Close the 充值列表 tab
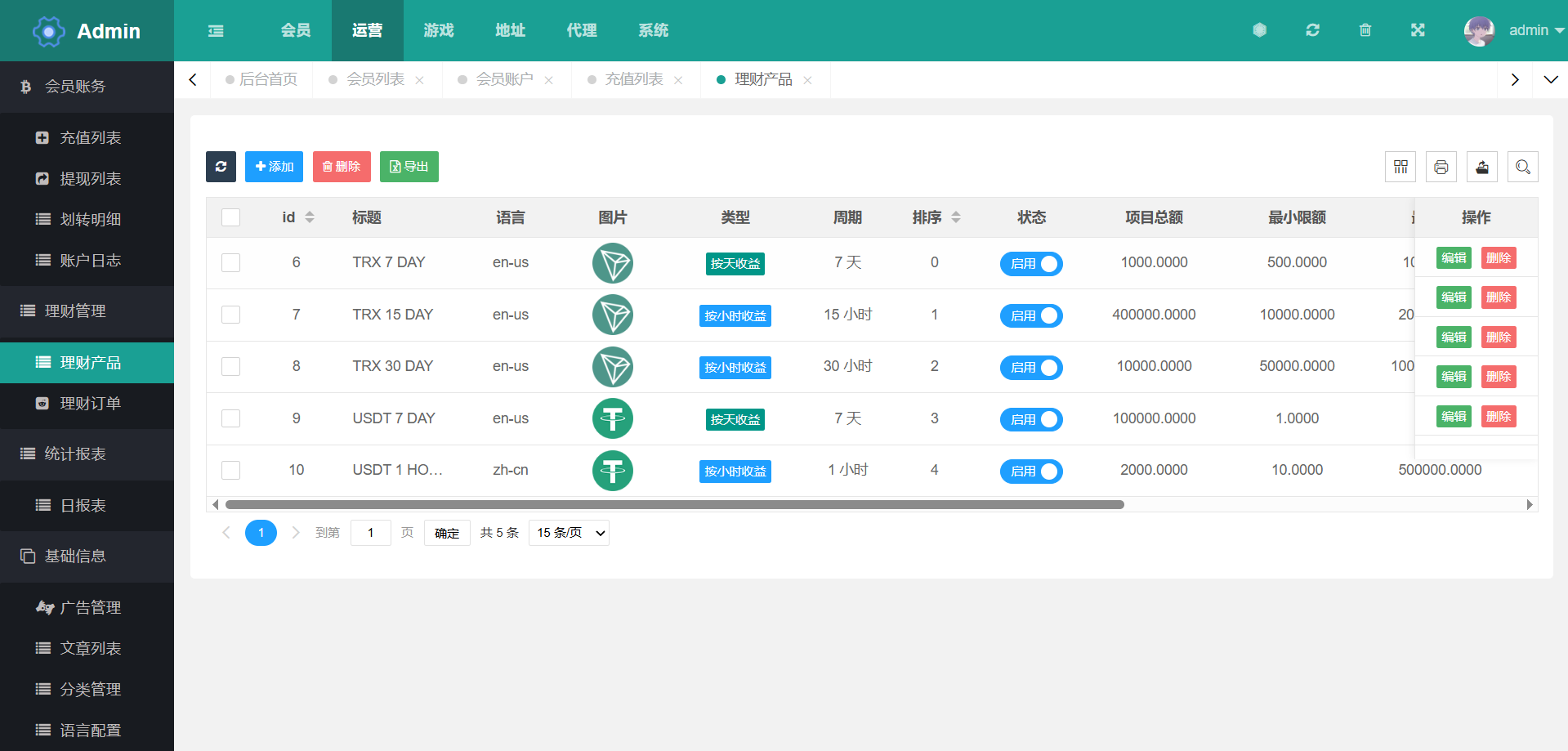This screenshot has width=1568, height=751. point(678,80)
